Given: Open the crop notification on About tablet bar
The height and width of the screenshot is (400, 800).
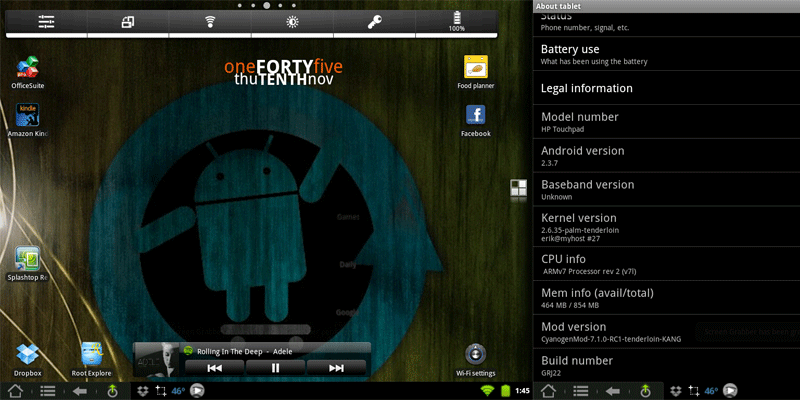Looking at the screenshot, I should (694, 391).
